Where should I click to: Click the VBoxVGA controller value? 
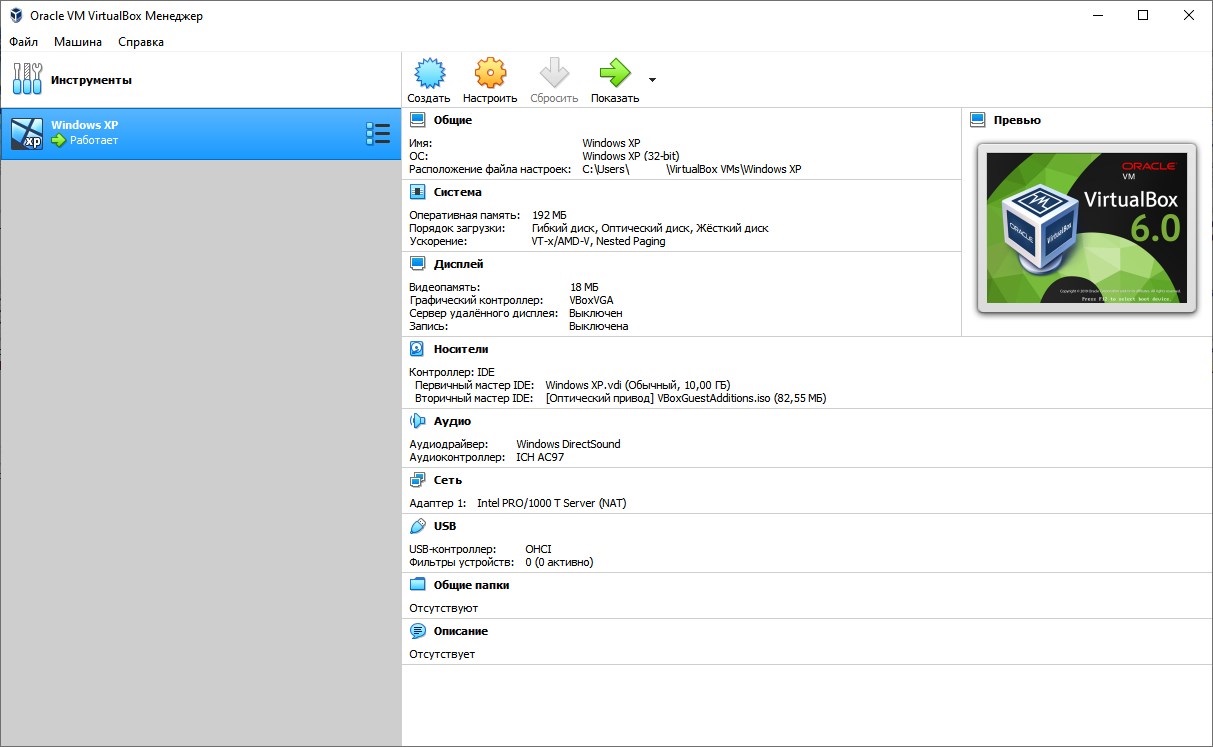coord(592,300)
